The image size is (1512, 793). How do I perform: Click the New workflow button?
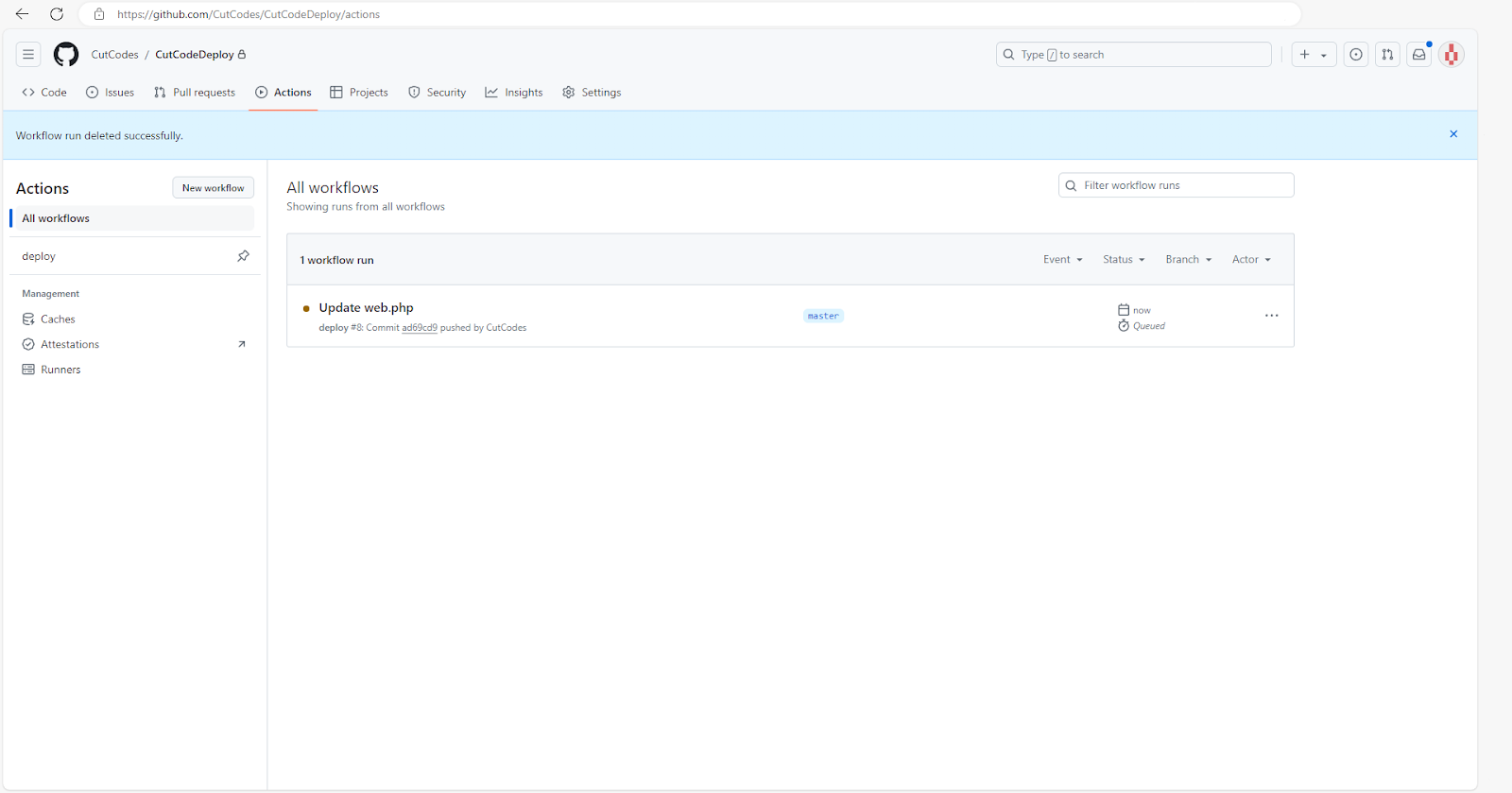pos(213,188)
